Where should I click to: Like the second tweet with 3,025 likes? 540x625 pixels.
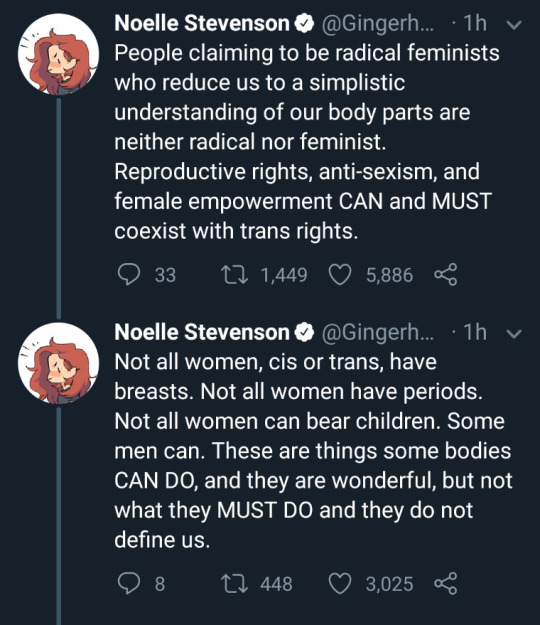(340, 584)
